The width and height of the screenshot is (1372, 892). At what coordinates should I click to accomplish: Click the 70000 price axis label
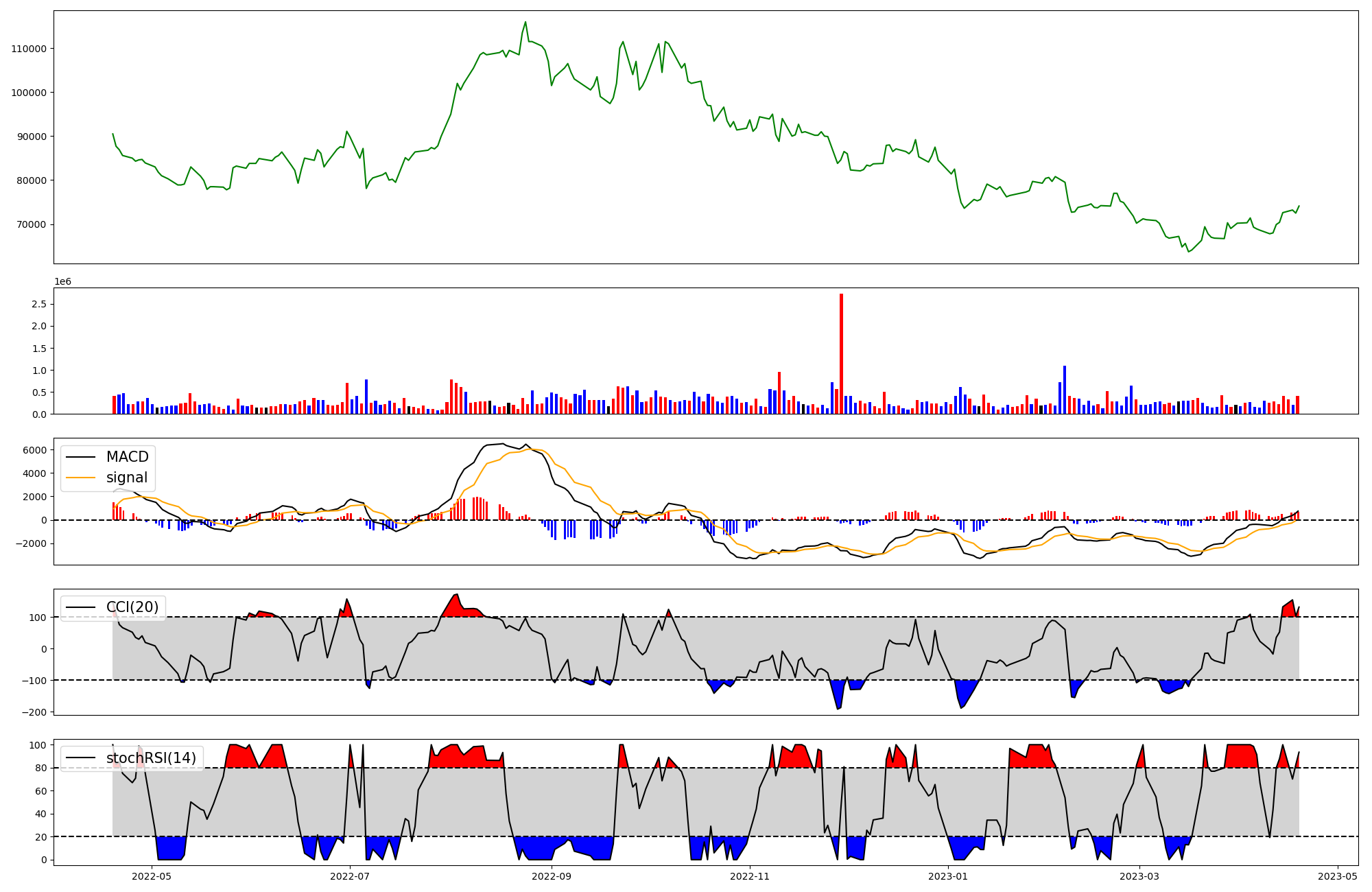pos(32,224)
